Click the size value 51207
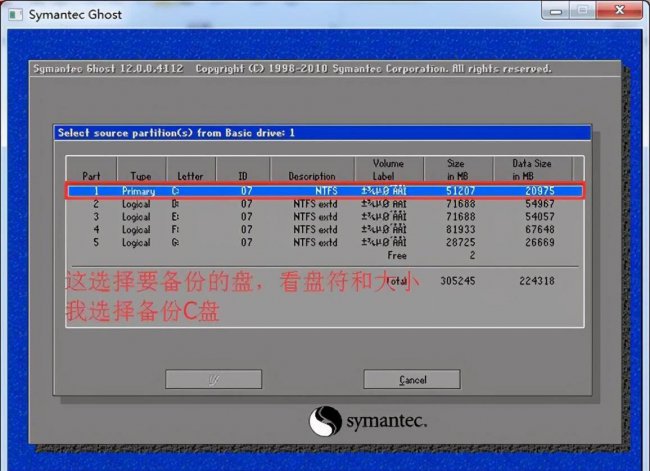Screen dimensions: 650x471 click(461, 191)
